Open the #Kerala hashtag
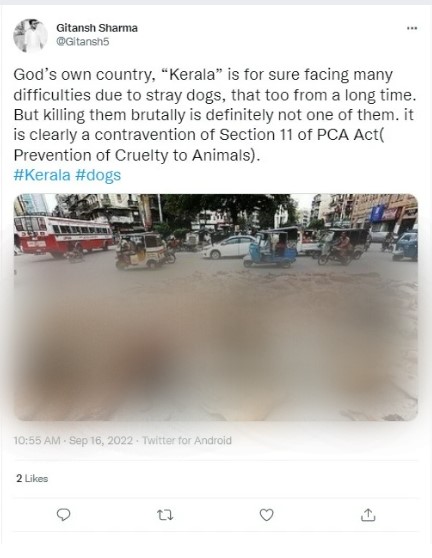 [x=42, y=175]
